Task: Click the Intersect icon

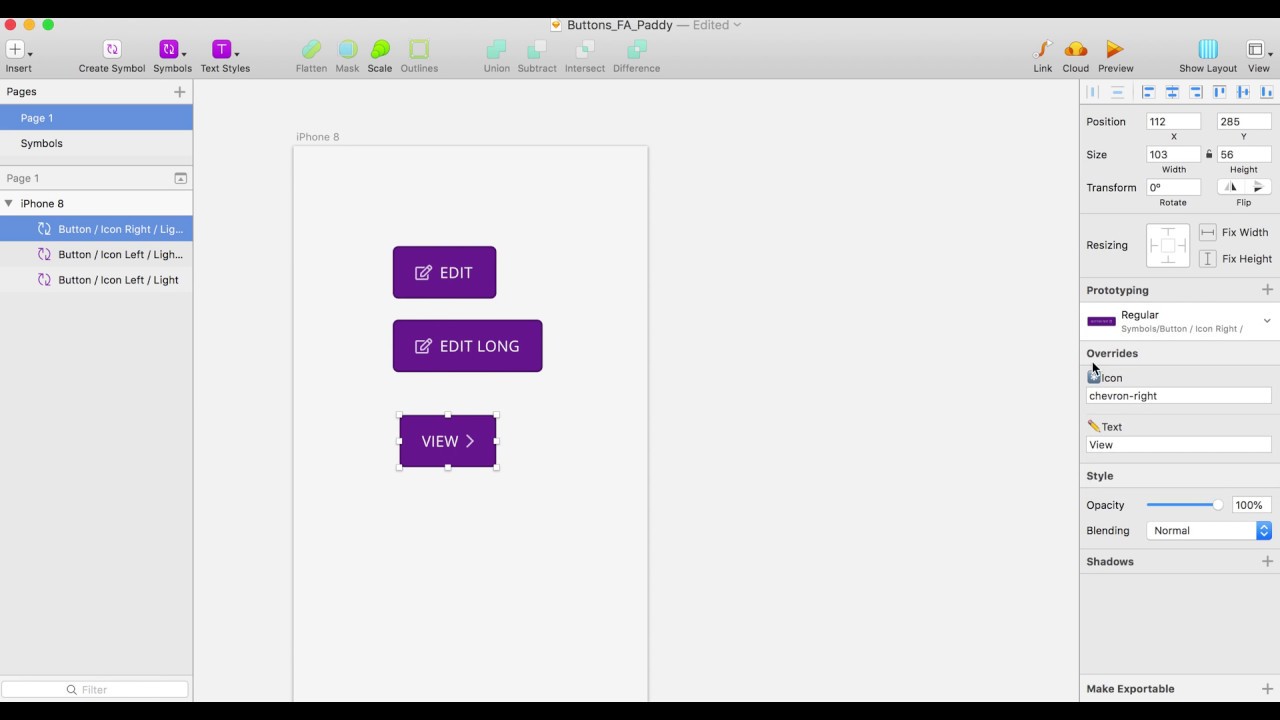Action: tap(584, 48)
